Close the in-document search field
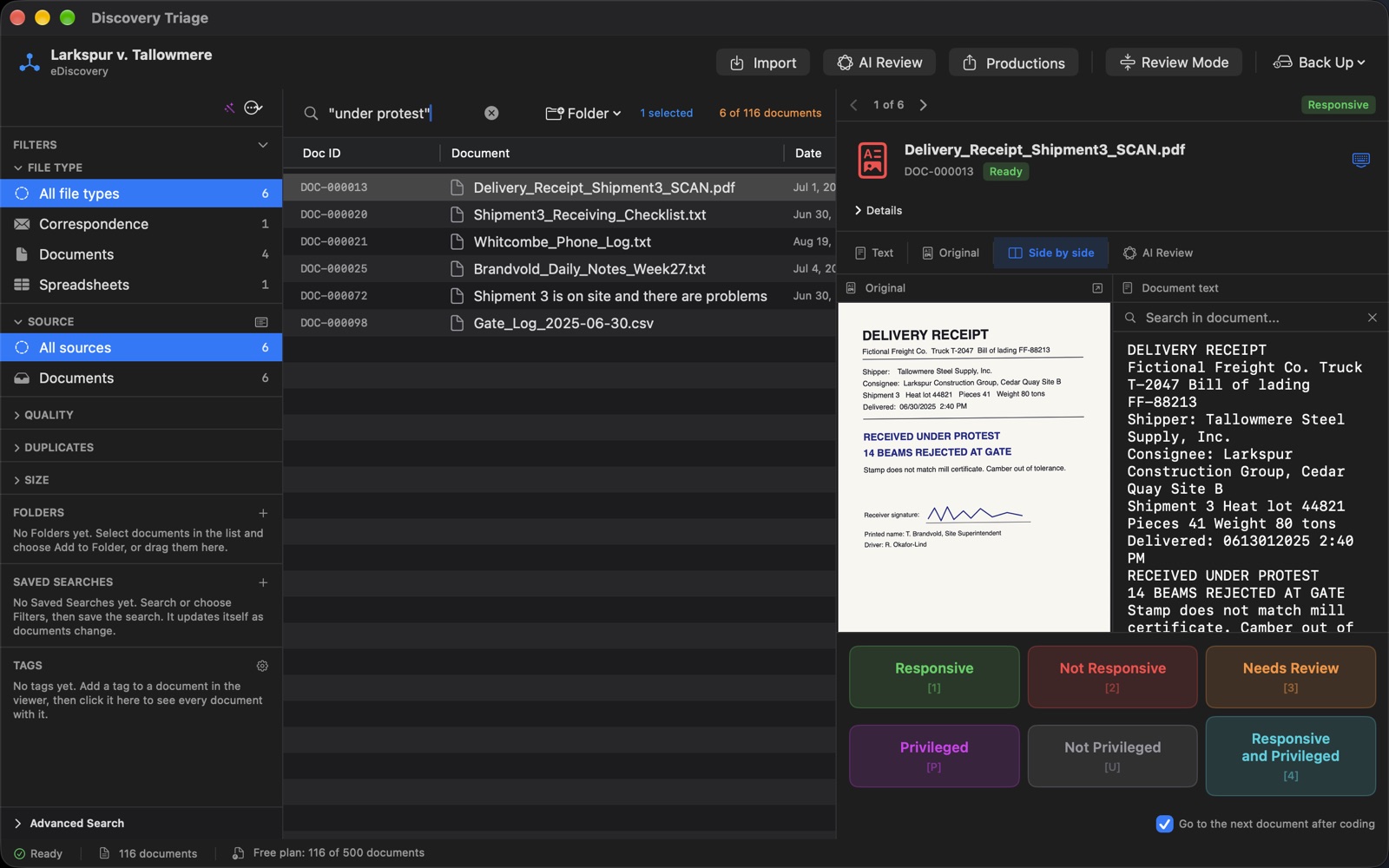Image resolution: width=1389 pixels, height=868 pixels. click(1373, 318)
